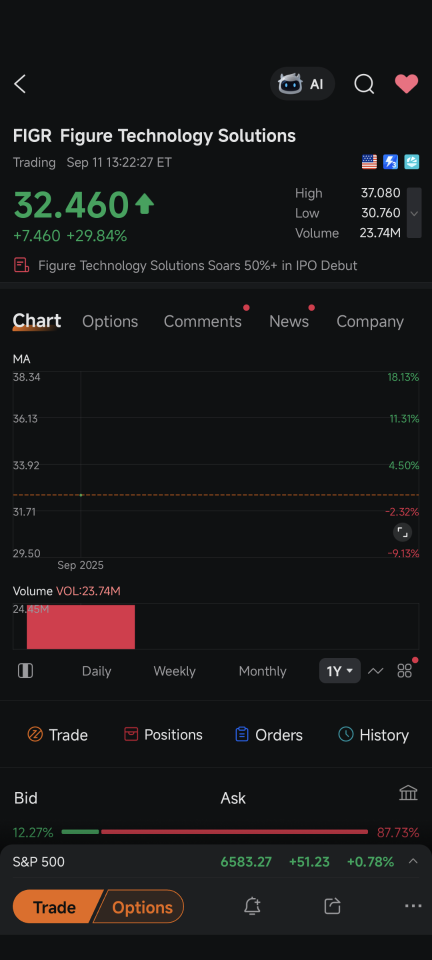This screenshot has width=432, height=960.
Task: Tap the bank depth icon beside Ask
Action: pos(408,793)
